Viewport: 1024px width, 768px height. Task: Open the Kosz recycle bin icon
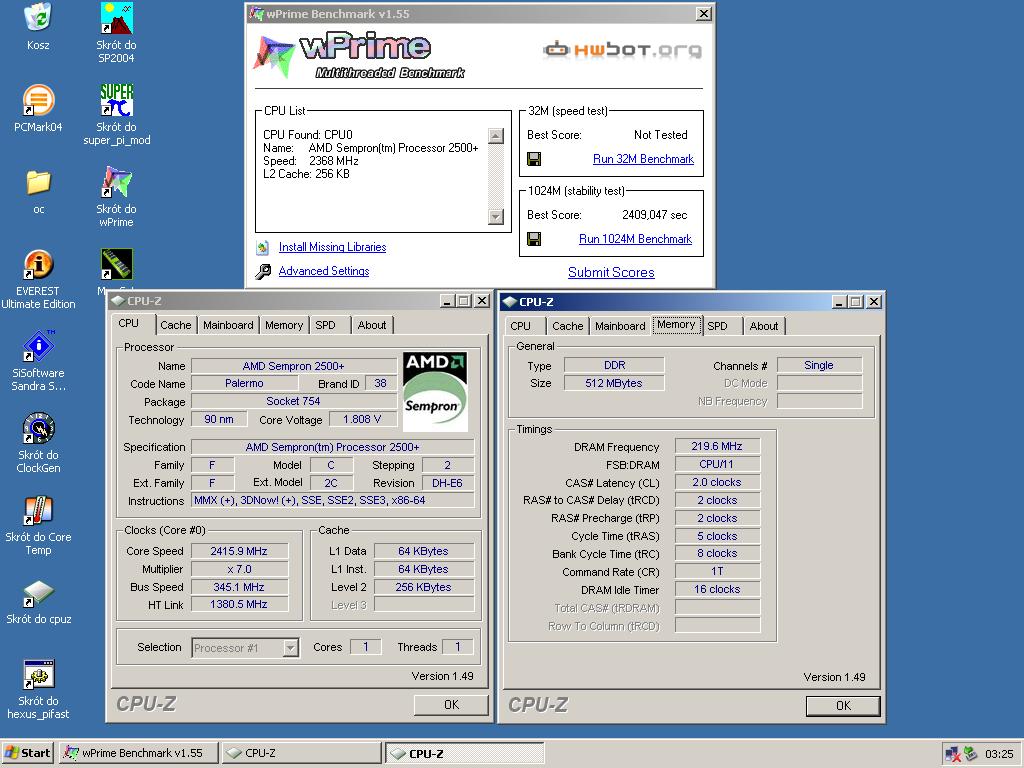38,18
